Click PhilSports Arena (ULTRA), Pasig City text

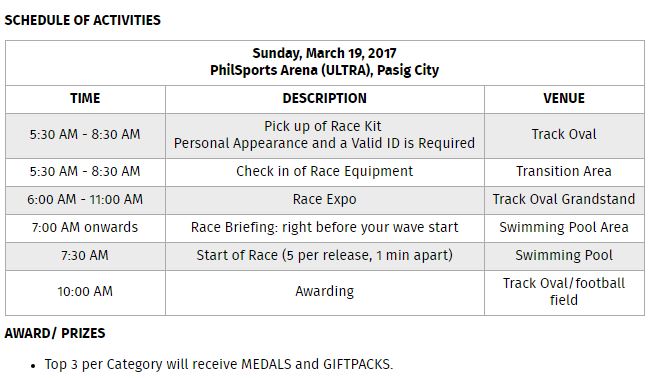(324, 70)
